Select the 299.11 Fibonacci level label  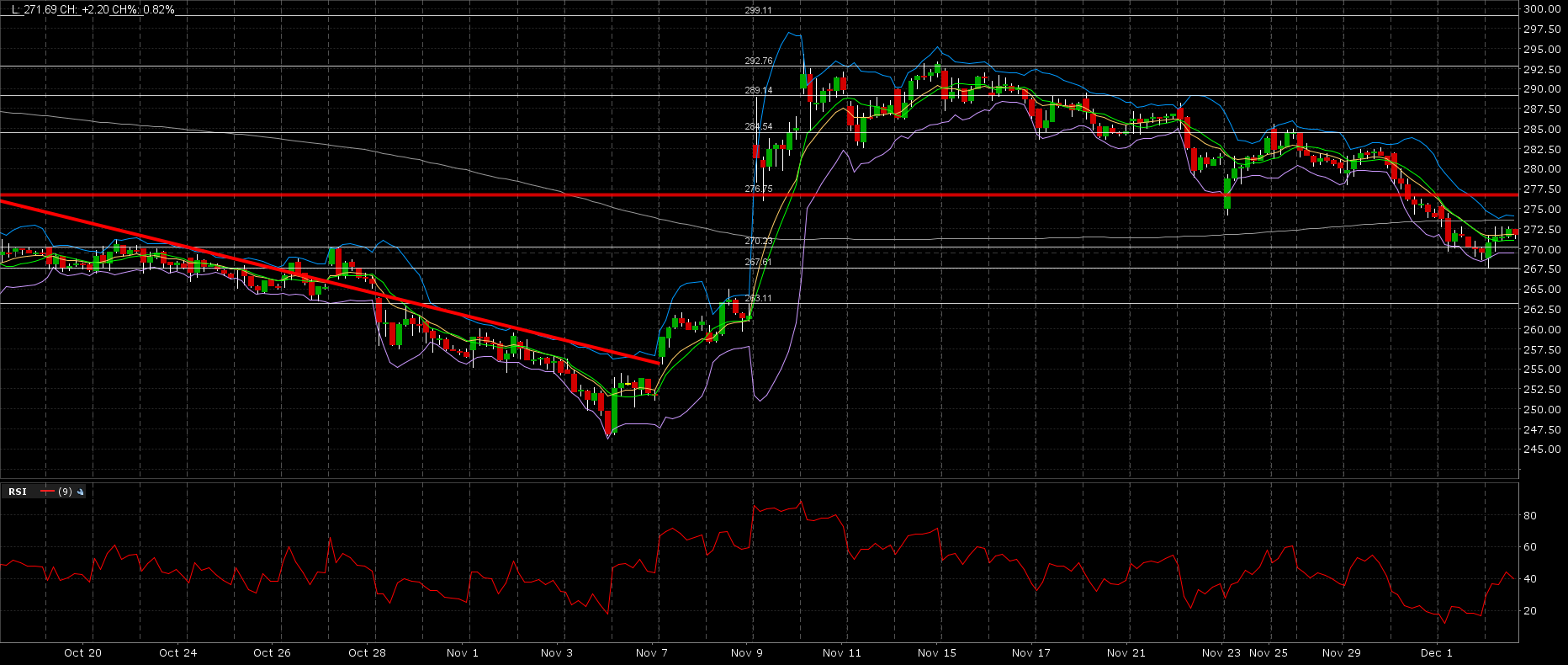click(x=758, y=10)
